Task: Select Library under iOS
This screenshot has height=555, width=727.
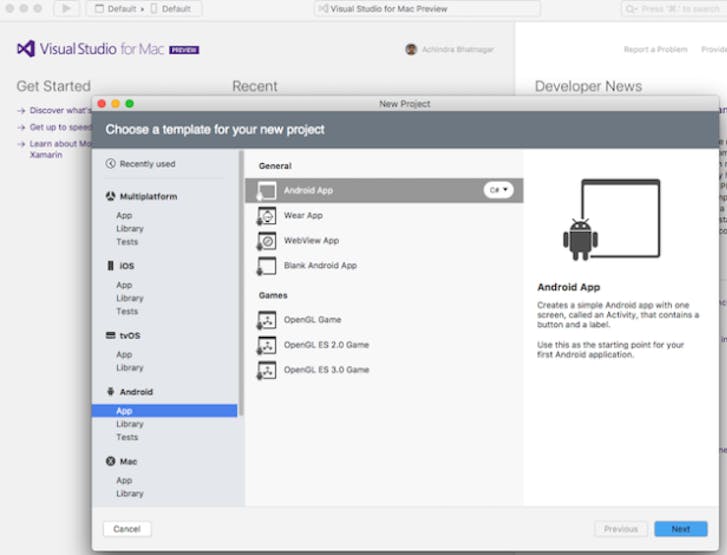Action: tap(130, 298)
